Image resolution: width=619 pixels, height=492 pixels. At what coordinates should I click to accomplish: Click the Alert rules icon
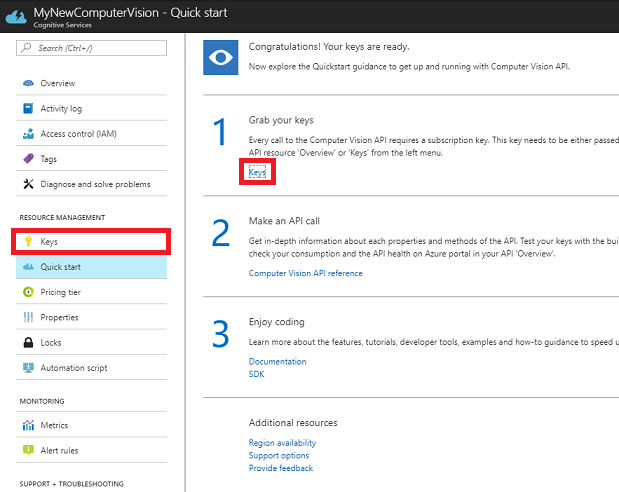click(28, 450)
